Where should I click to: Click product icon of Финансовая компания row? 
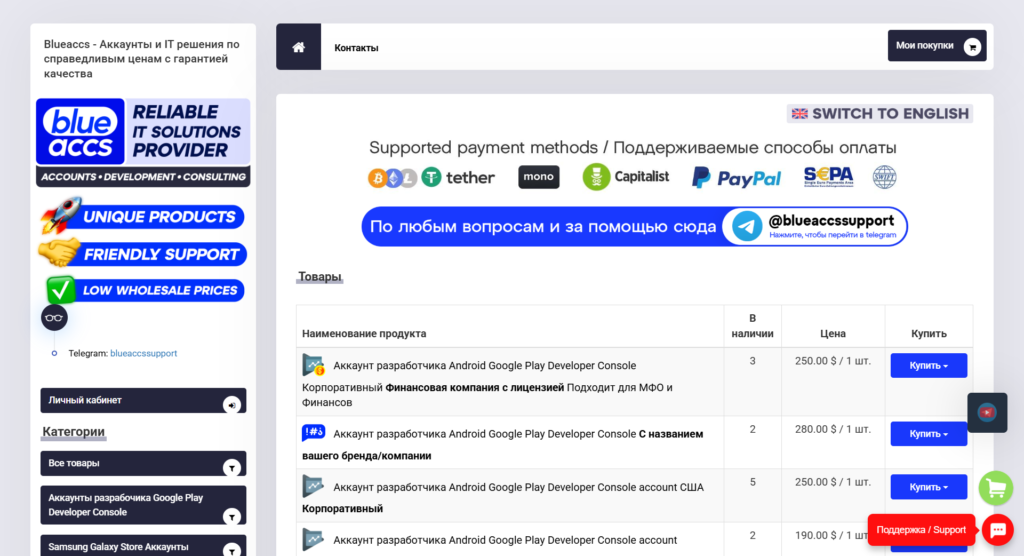pyautogui.click(x=313, y=365)
